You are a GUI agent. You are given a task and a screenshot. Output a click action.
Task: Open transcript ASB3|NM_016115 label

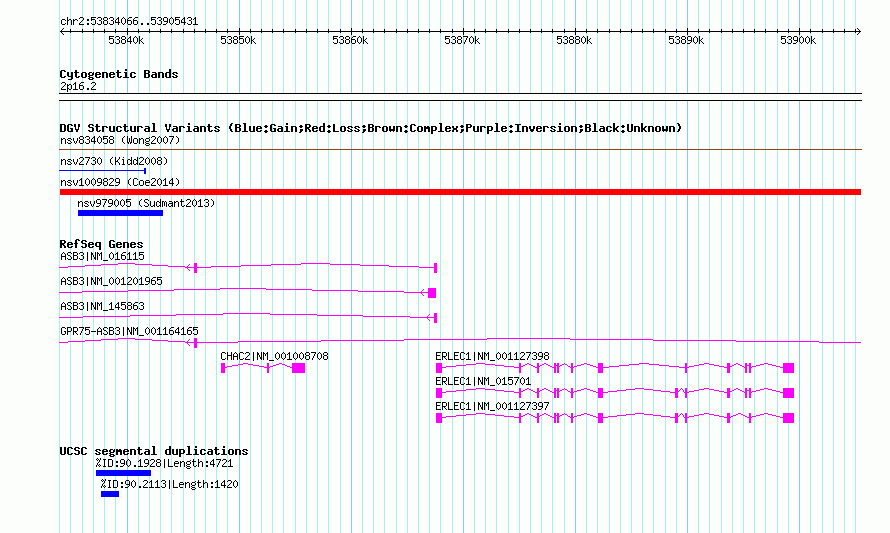coord(102,257)
